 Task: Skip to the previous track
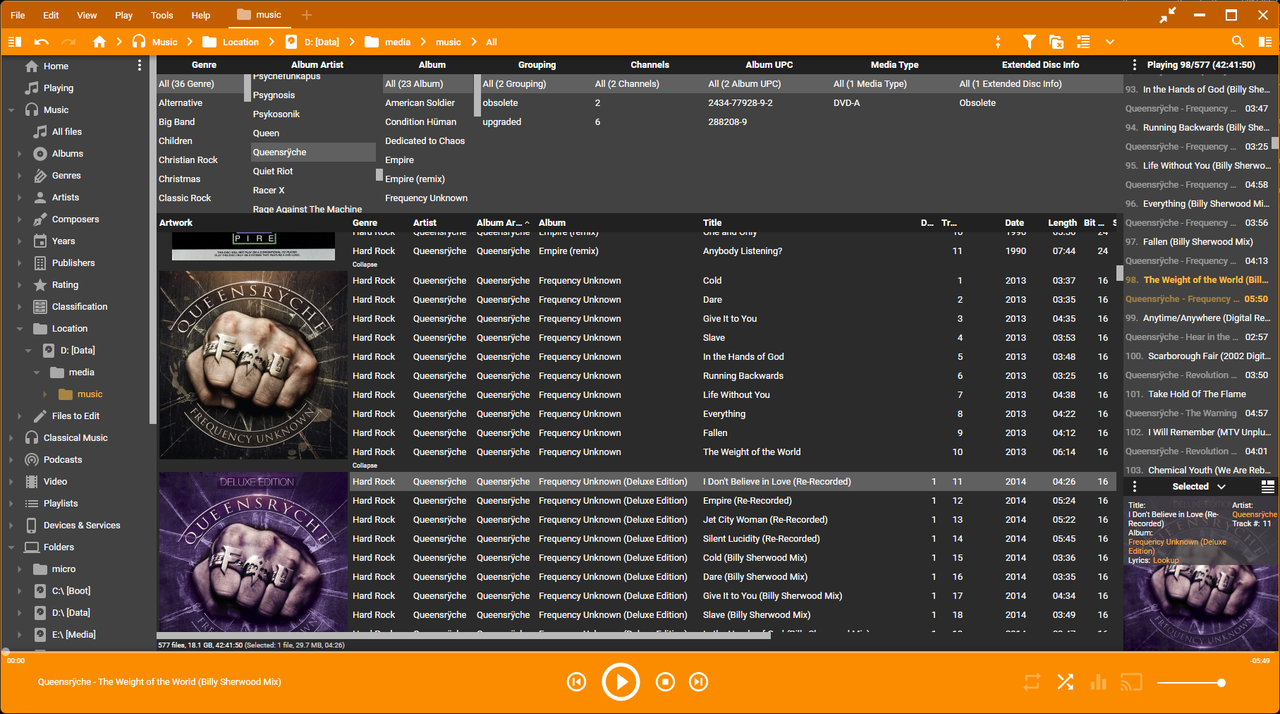click(x=576, y=682)
